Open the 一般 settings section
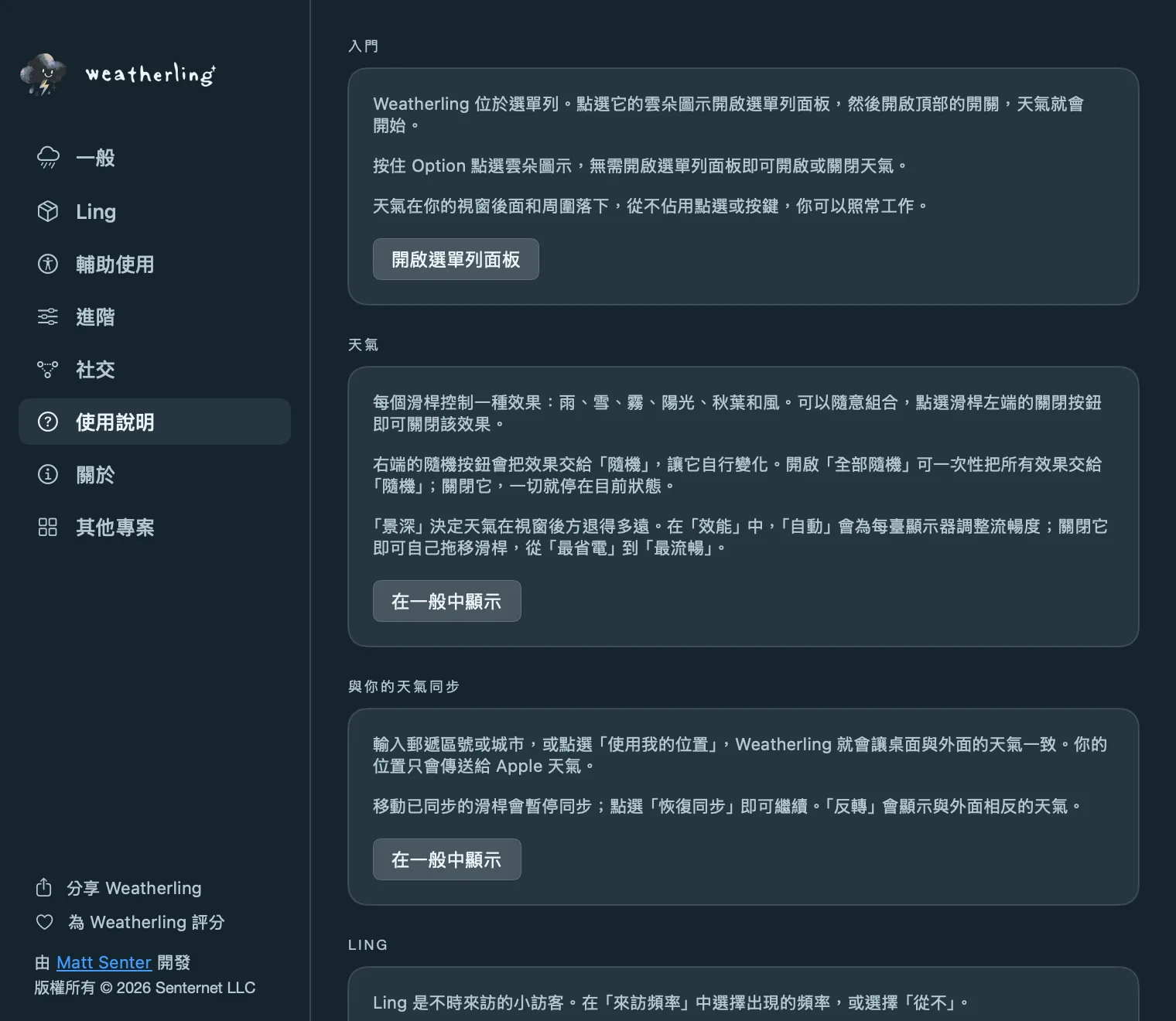This screenshot has height=1021, width=1176. click(x=155, y=158)
